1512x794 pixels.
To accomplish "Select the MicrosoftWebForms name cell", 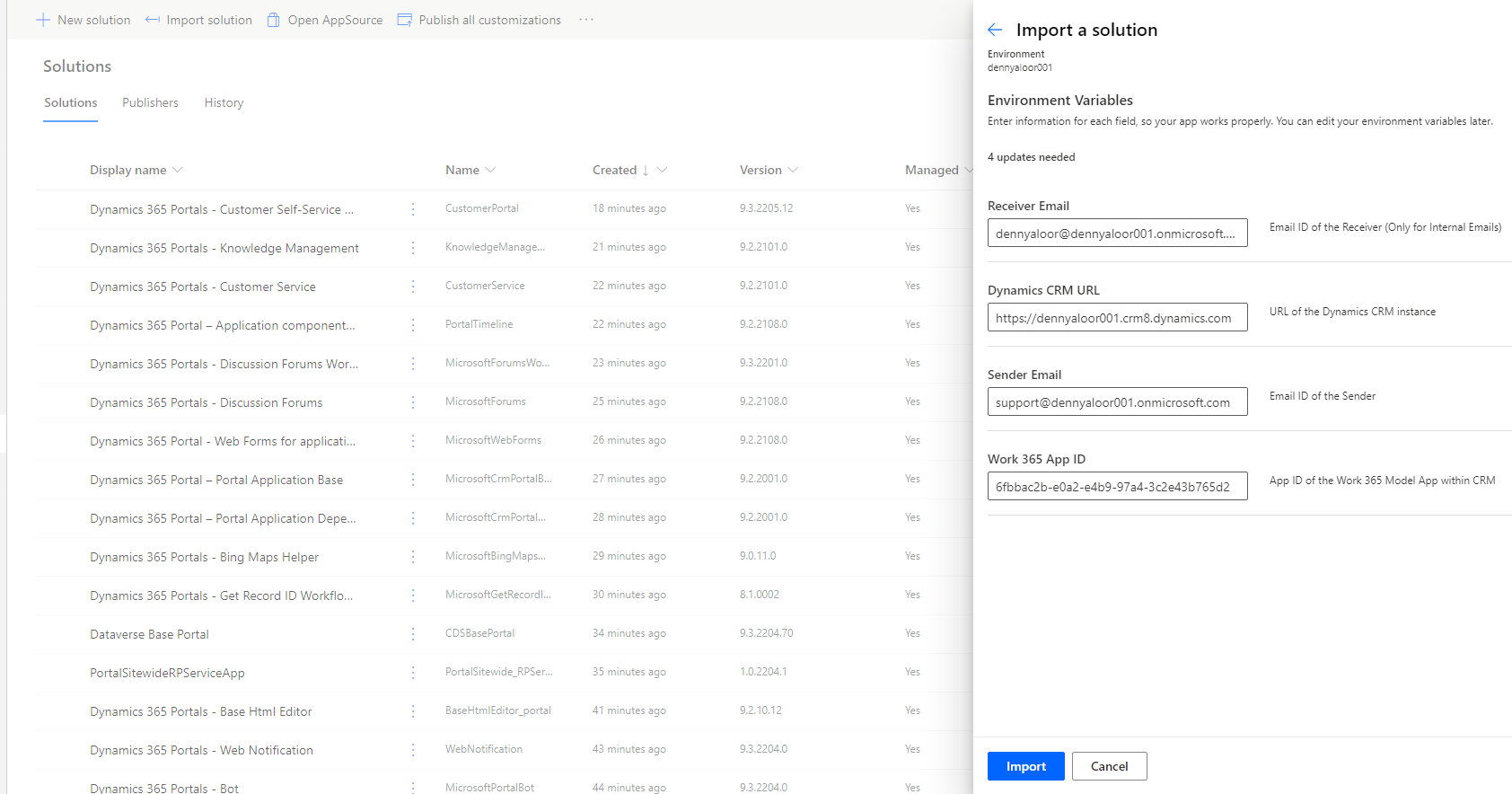I will click(493, 440).
